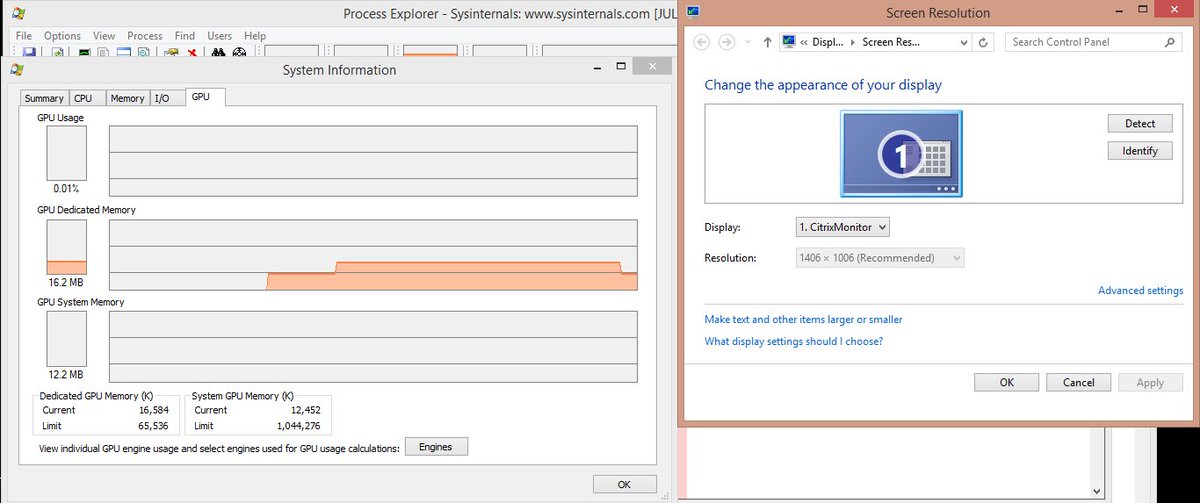
Task: Go forward in Screen Resolution window
Action: click(727, 42)
